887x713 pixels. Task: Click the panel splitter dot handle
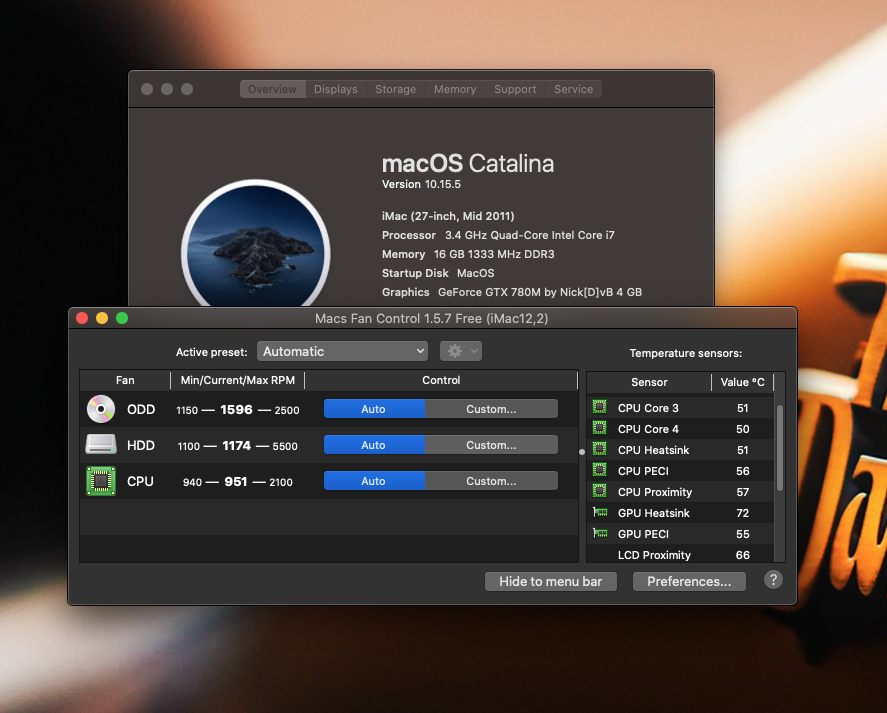point(582,452)
